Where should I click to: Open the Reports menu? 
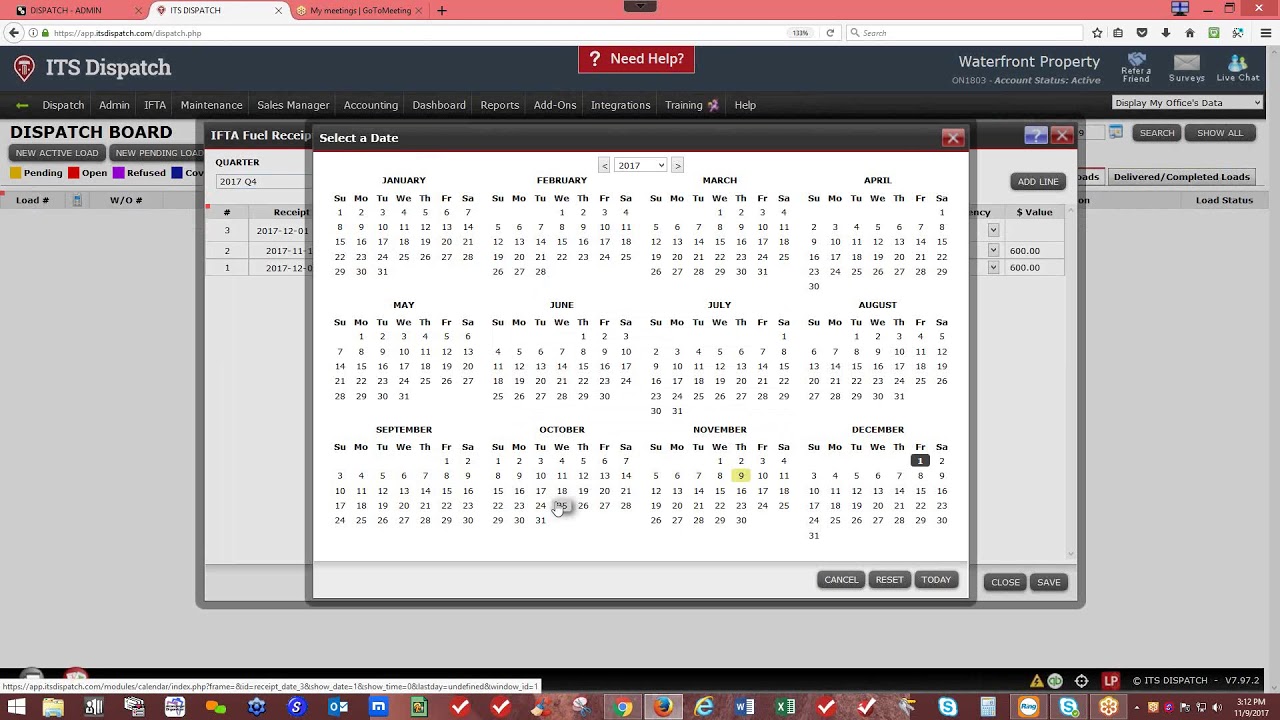click(500, 105)
